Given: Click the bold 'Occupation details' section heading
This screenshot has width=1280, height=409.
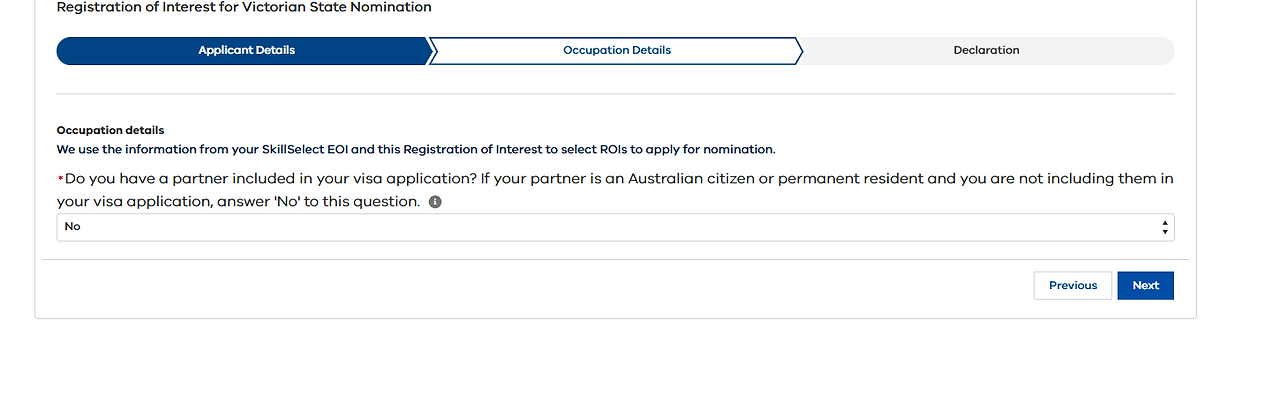Looking at the screenshot, I should coord(110,130).
